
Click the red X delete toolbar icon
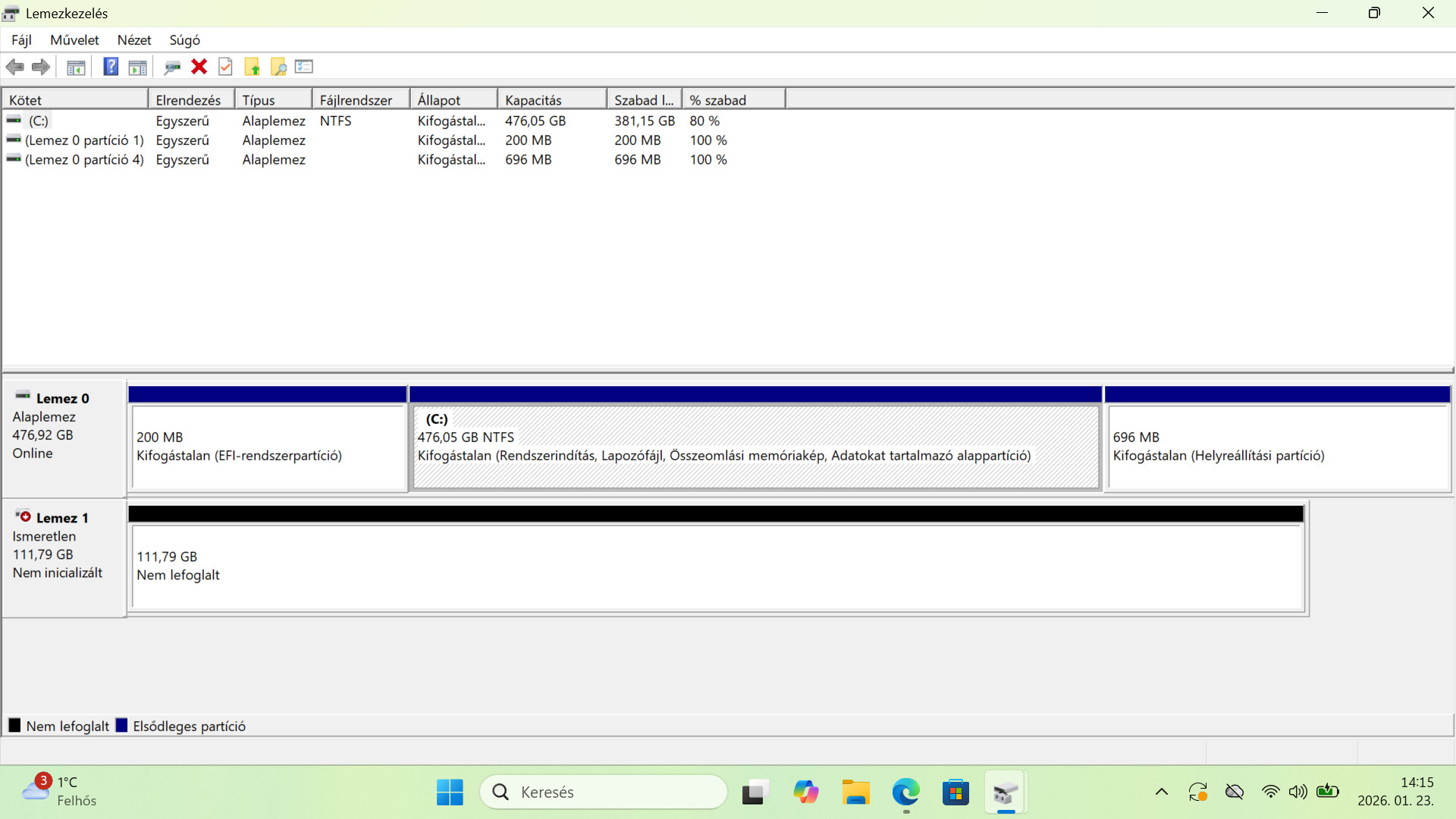(199, 67)
